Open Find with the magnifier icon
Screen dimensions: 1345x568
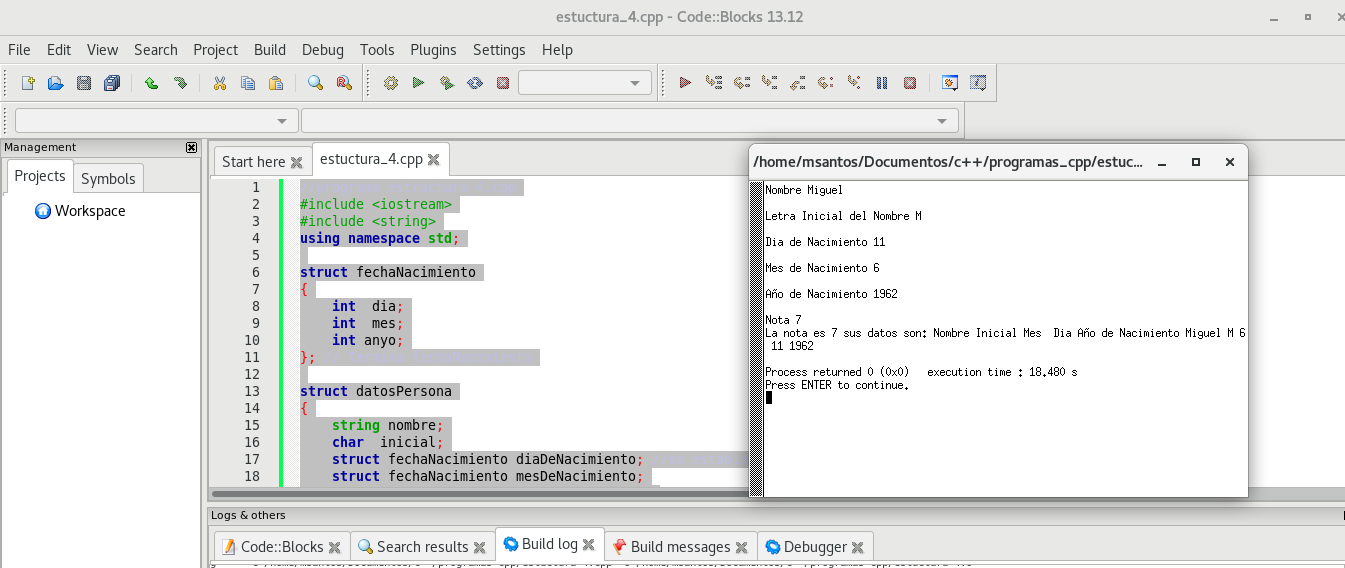click(315, 83)
